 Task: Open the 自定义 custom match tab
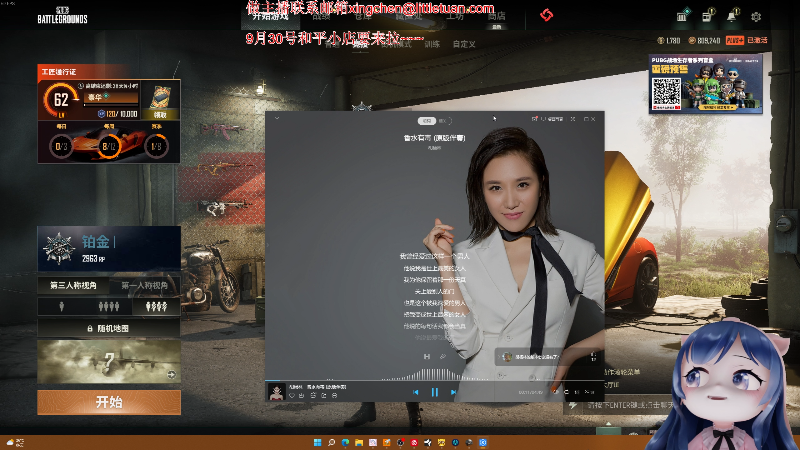pos(464,44)
